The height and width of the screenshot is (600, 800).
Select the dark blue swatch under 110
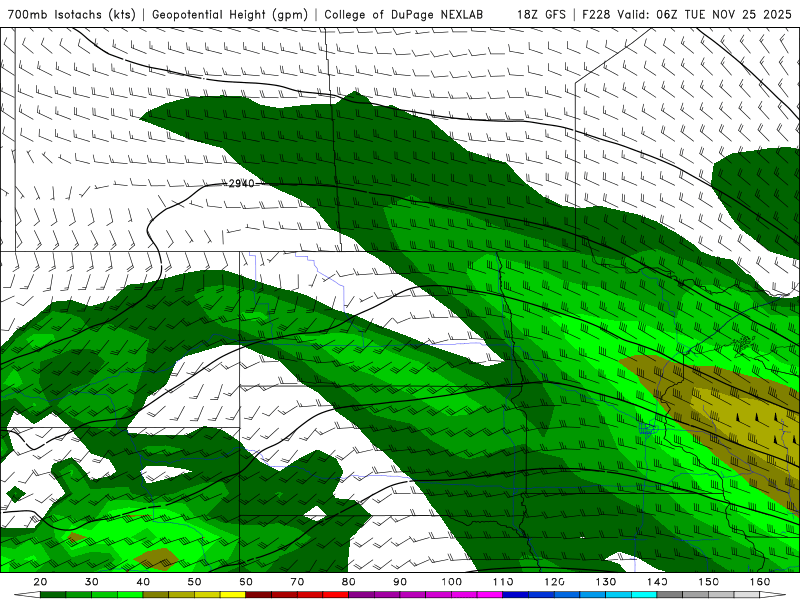pyautogui.click(x=515, y=595)
